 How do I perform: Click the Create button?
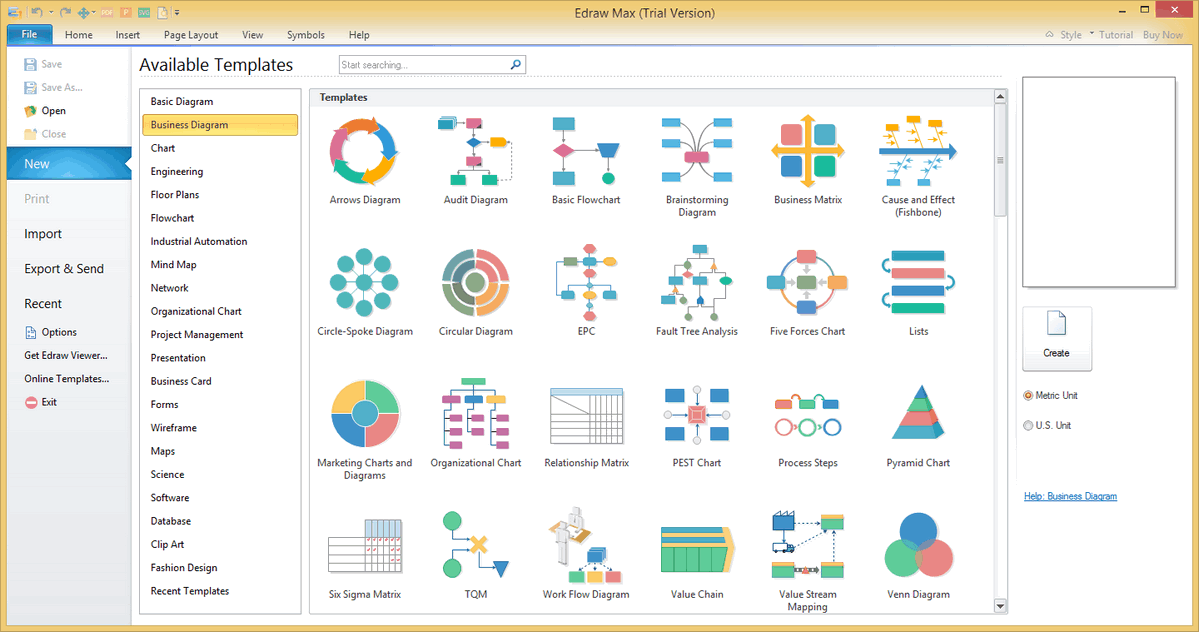pyautogui.click(x=1057, y=339)
